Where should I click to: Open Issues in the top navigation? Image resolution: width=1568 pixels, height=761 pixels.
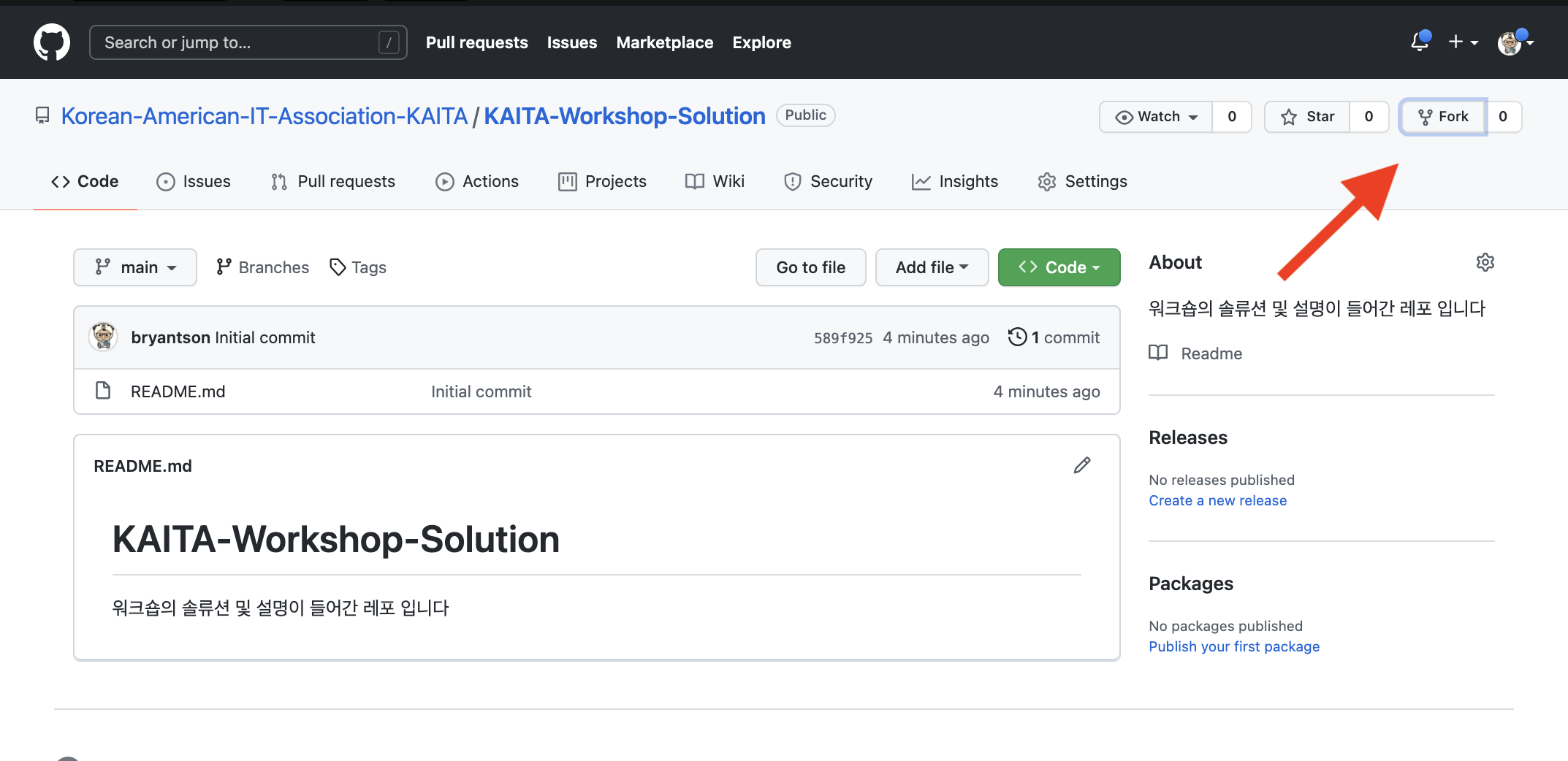(x=571, y=42)
